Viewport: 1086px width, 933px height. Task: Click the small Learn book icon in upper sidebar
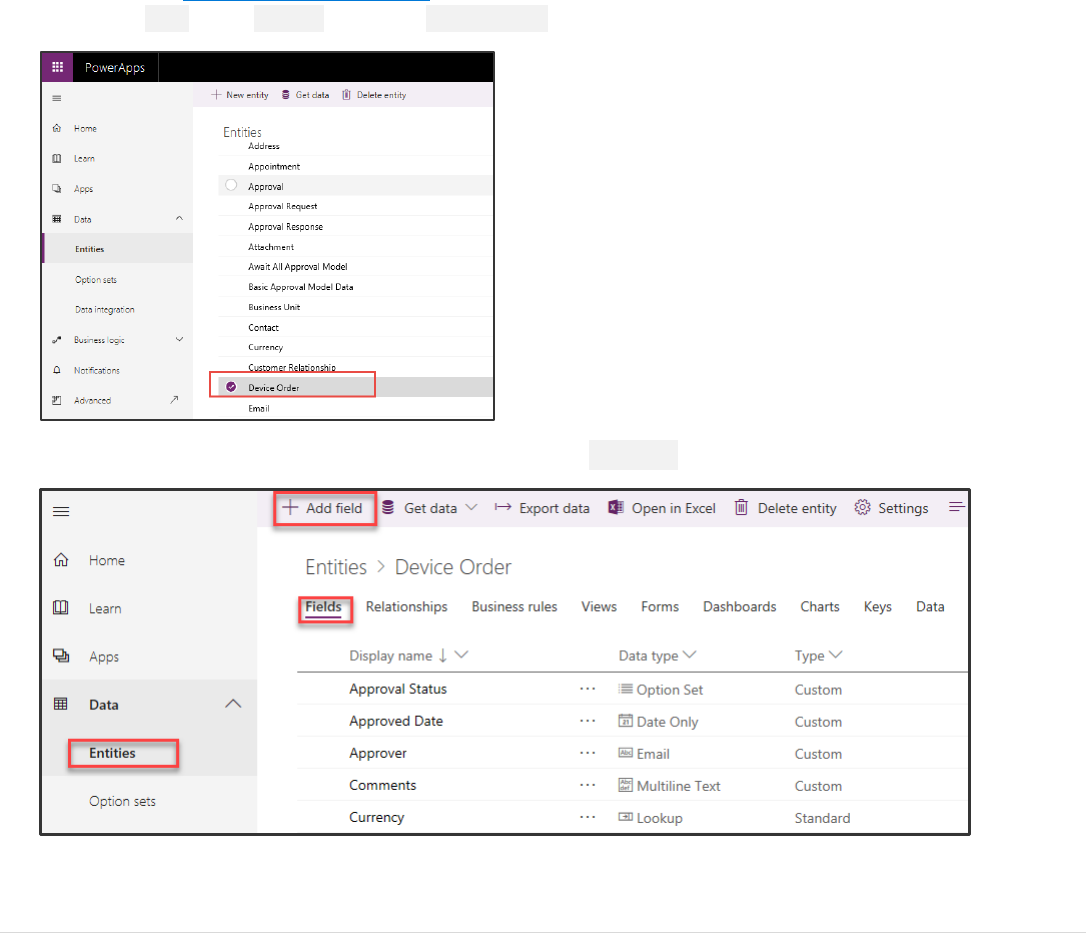(57, 159)
